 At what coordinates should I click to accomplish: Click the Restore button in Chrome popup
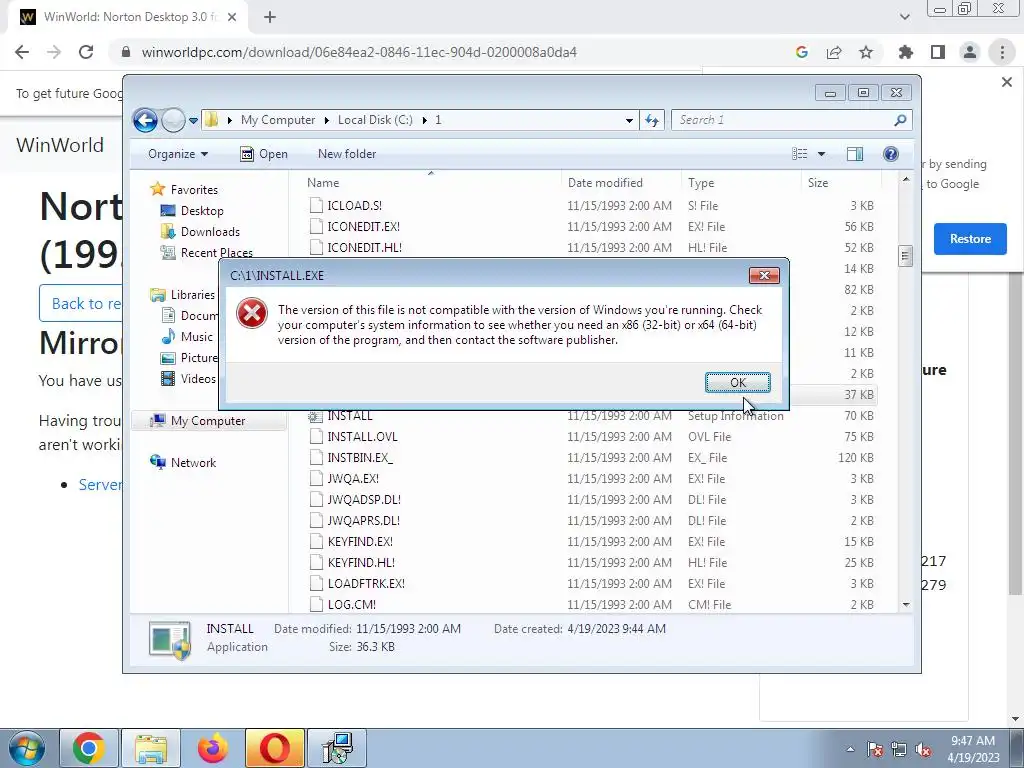970,239
